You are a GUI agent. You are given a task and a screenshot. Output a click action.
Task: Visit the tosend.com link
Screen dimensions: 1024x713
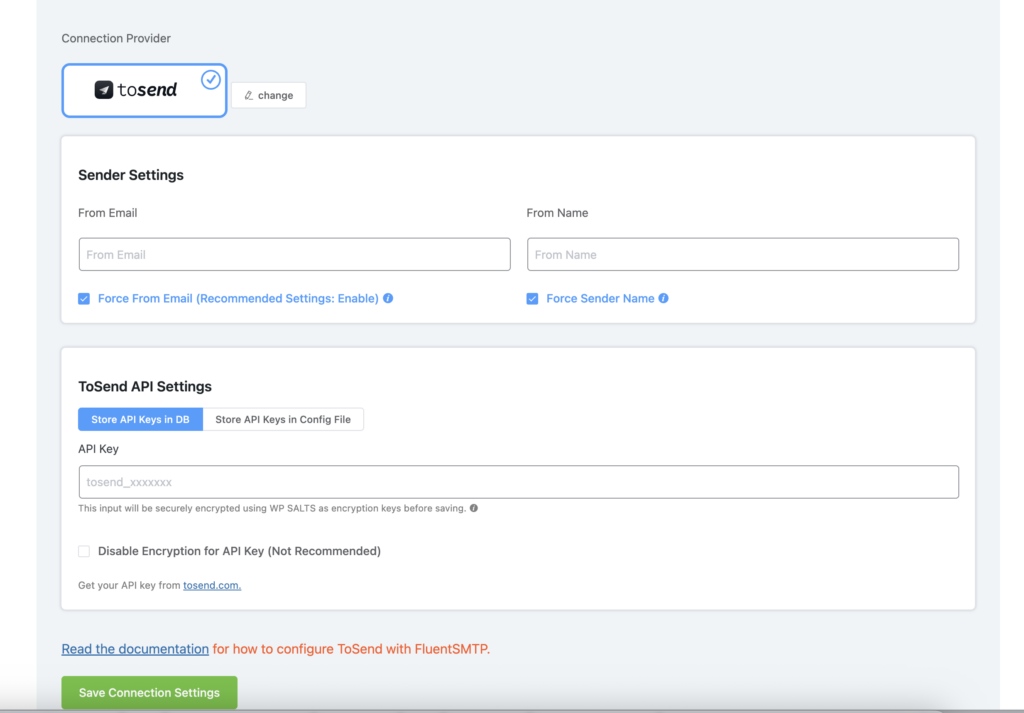point(211,585)
